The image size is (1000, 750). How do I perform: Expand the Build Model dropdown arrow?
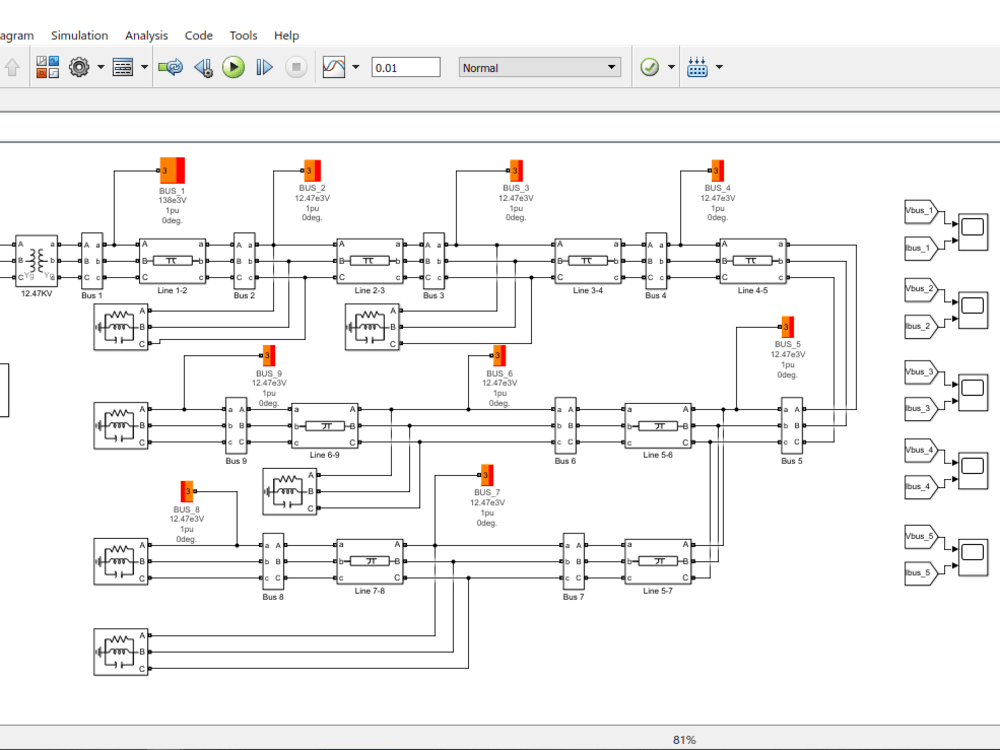click(x=719, y=67)
